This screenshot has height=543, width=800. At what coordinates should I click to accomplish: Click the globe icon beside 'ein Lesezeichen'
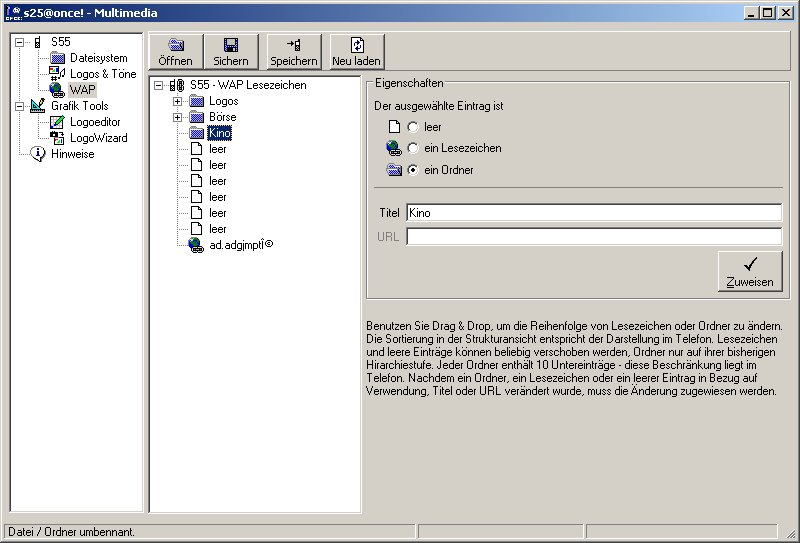[x=394, y=148]
